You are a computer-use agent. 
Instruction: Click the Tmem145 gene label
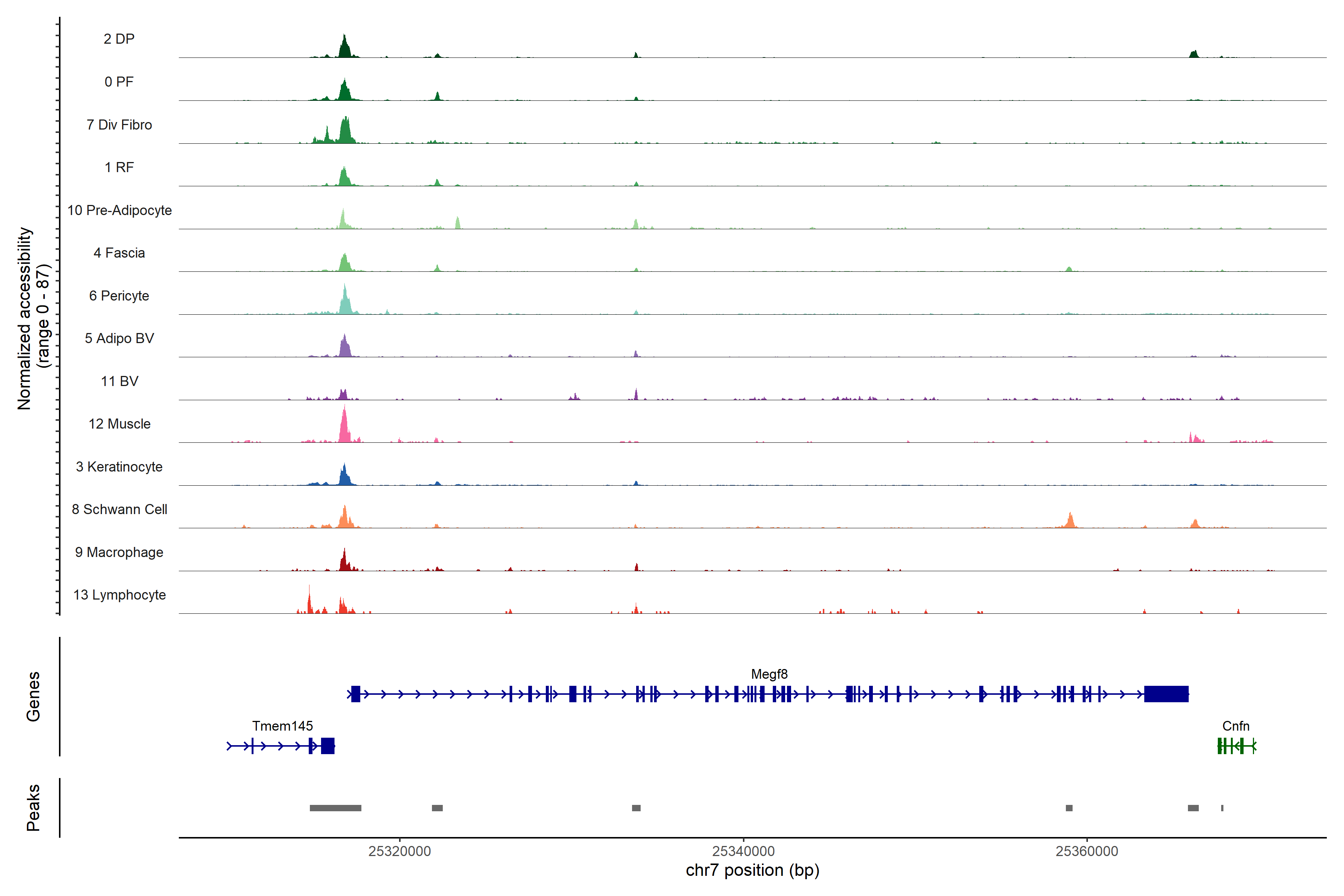pos(282,726)
